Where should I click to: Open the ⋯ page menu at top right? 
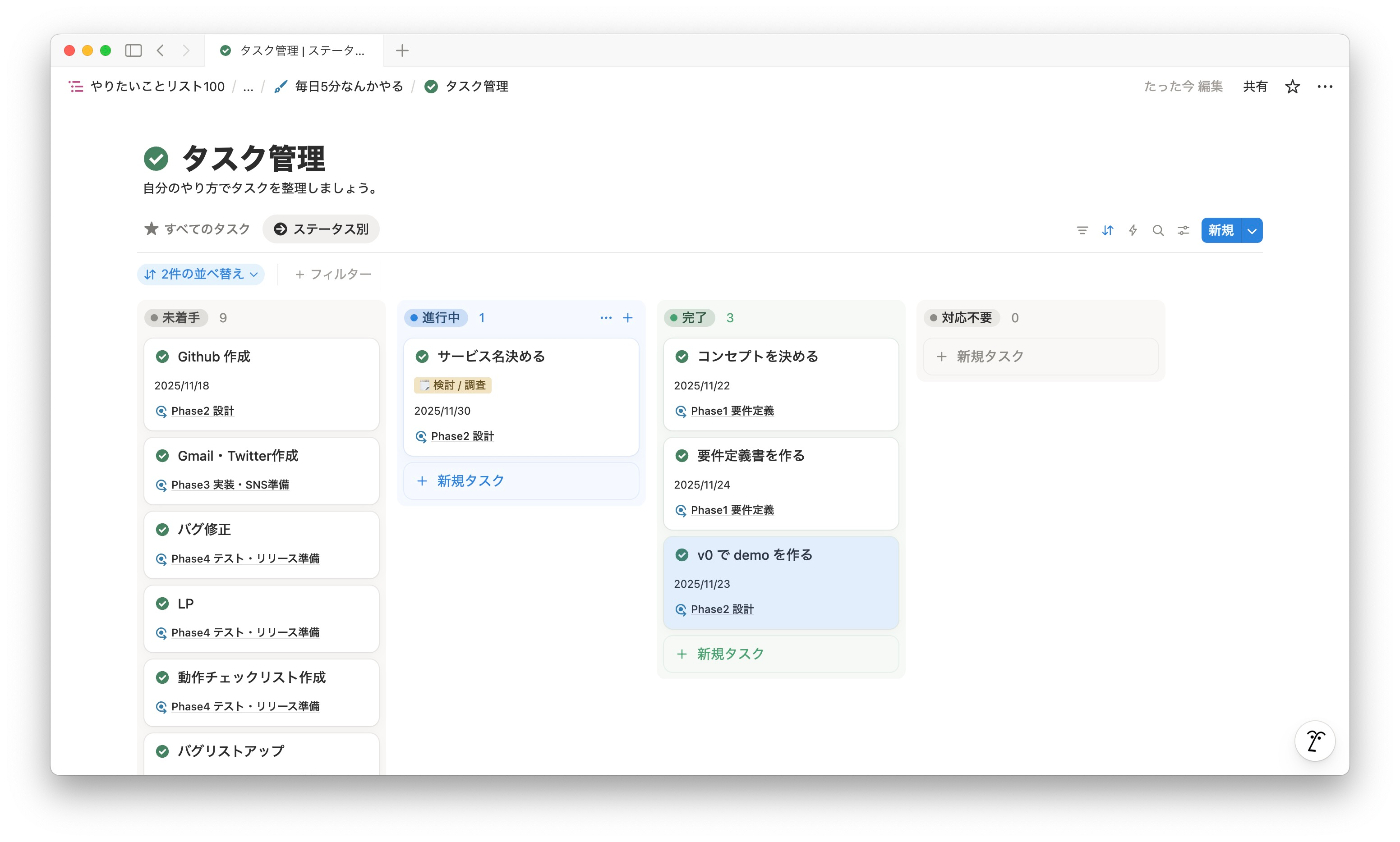(1325, 86)
